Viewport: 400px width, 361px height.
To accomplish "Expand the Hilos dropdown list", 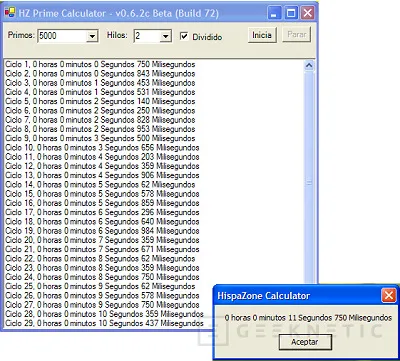I will (165, 36).
